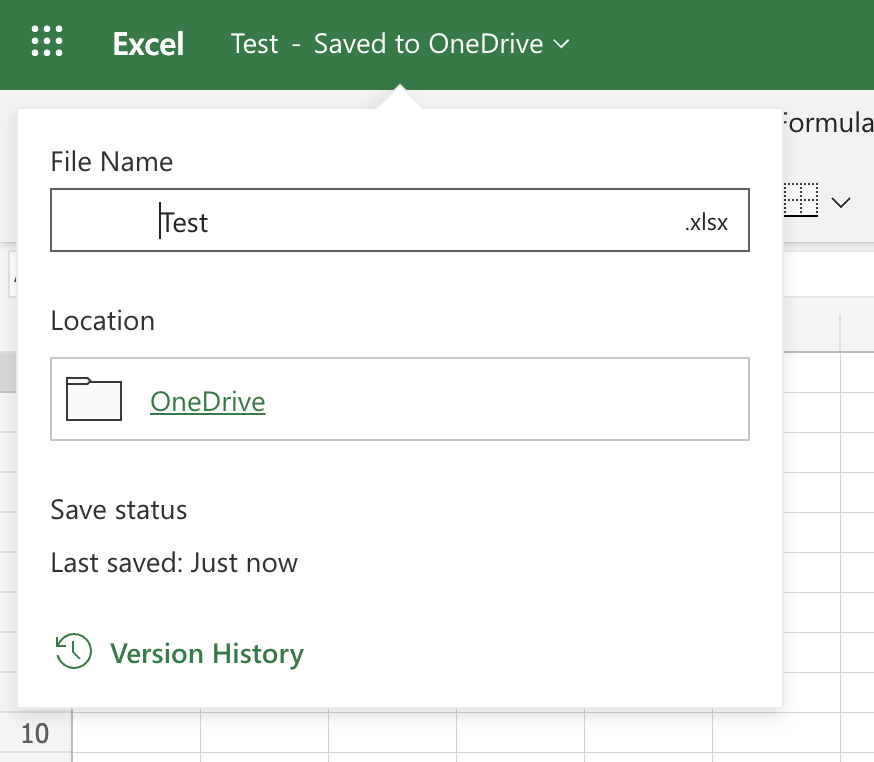
Task: Click the folder icon next to OneDrive
Action: point(94,399)
